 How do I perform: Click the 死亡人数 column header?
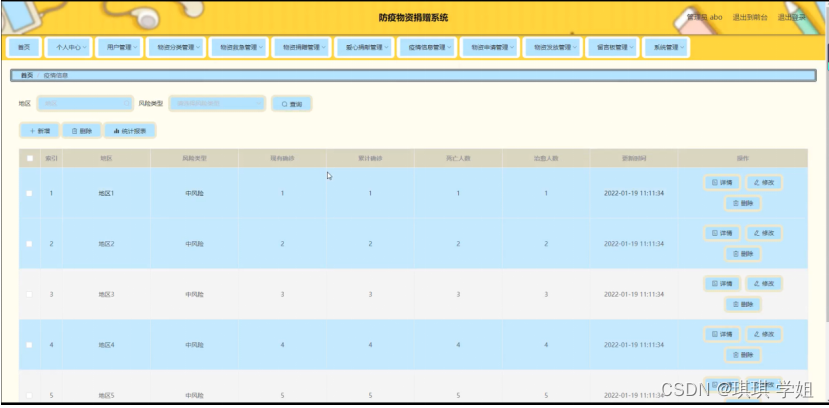click(458, 158)
